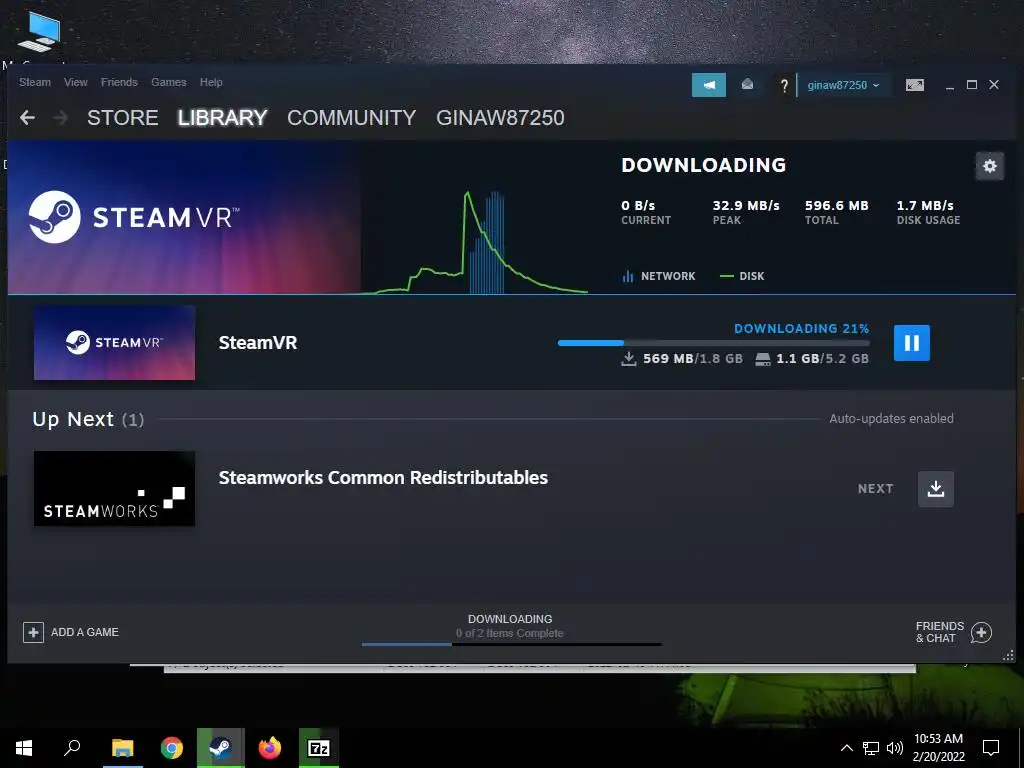Screen dimensions: 1024x768
Task: Click the announcements megaphone icon
Action: [709, 85]
